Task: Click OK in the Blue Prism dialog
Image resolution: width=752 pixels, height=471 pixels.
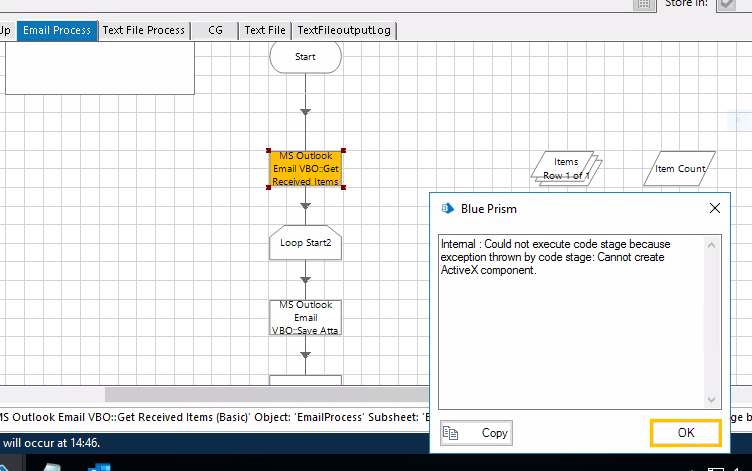Action: (x=686, y=433)
